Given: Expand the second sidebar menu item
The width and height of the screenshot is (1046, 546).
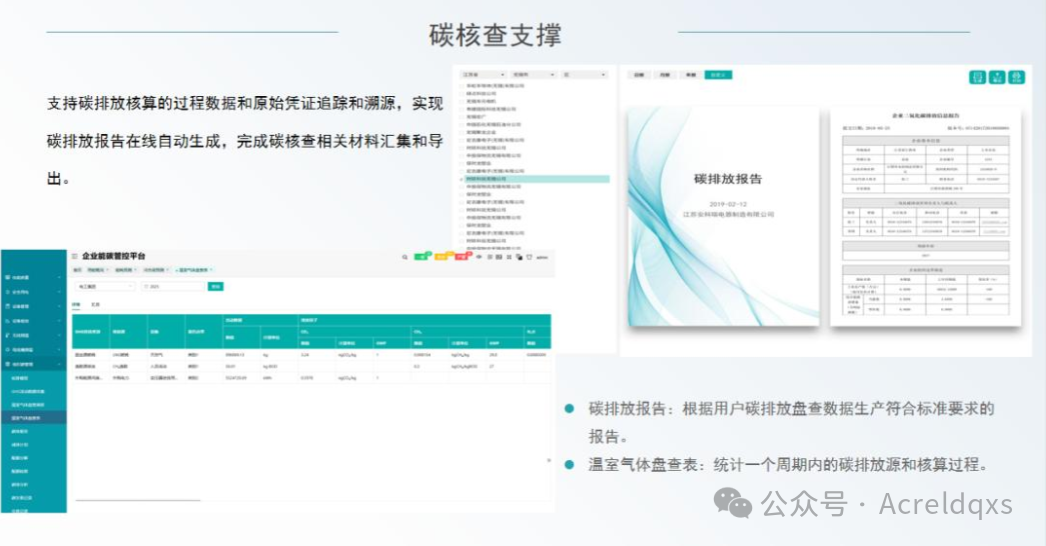Looking at the screenshot, I should point(33,292).
